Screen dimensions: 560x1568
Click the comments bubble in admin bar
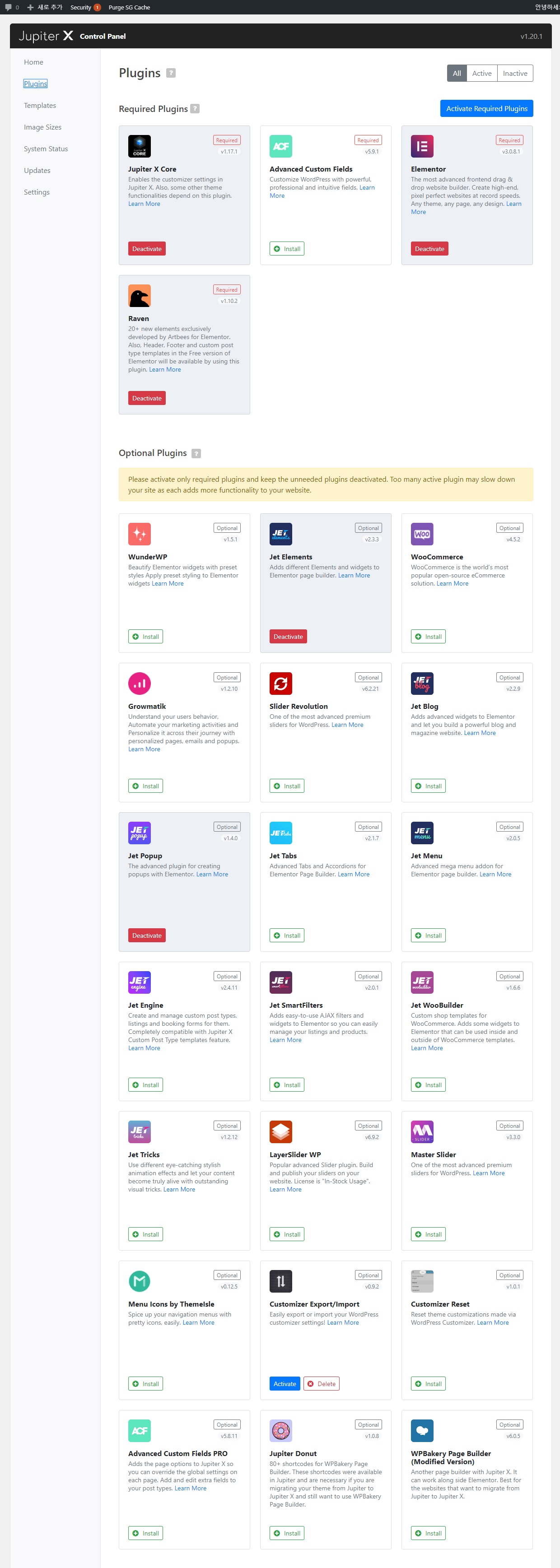pyautogui.click(x=12, y=7)
